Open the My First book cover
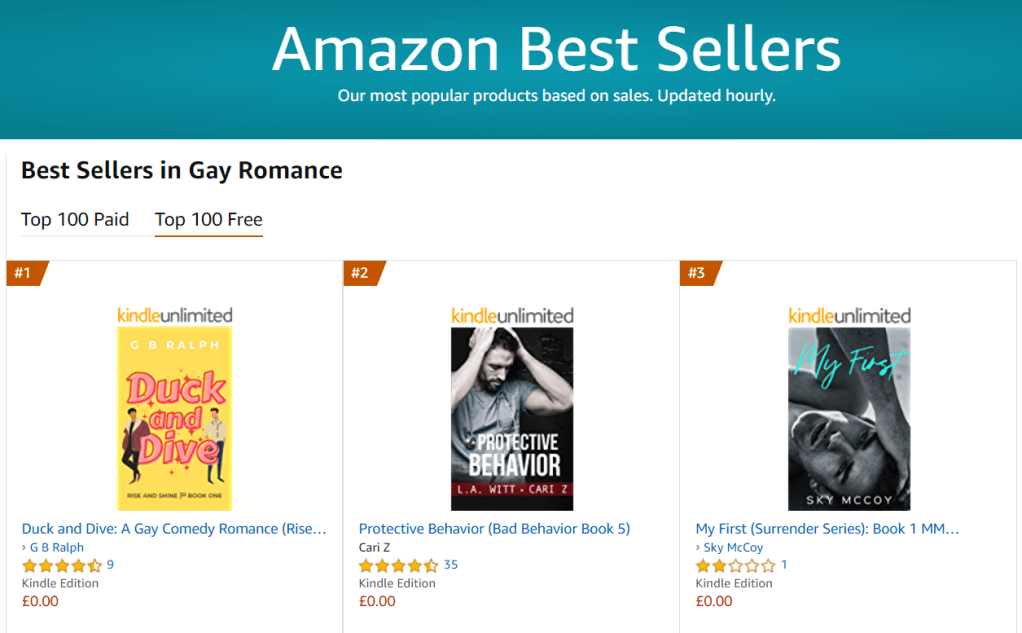1022x633 pixels. 849,418
